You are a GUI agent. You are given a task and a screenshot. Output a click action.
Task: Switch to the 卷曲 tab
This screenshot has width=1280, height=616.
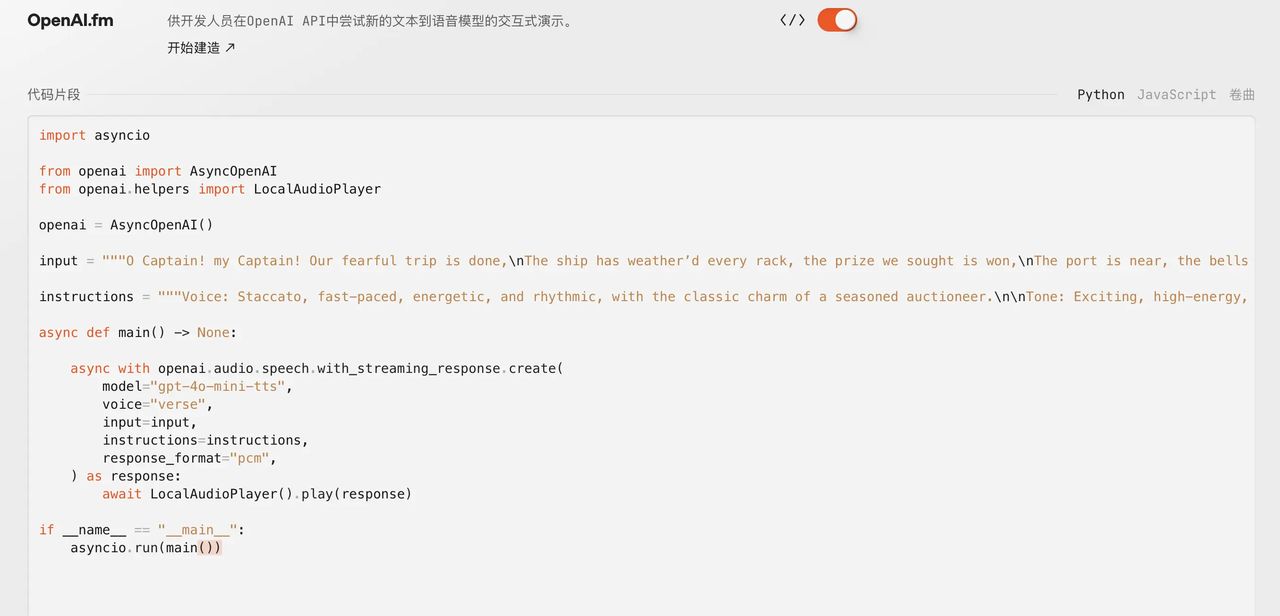click(x=1241, y=94)
